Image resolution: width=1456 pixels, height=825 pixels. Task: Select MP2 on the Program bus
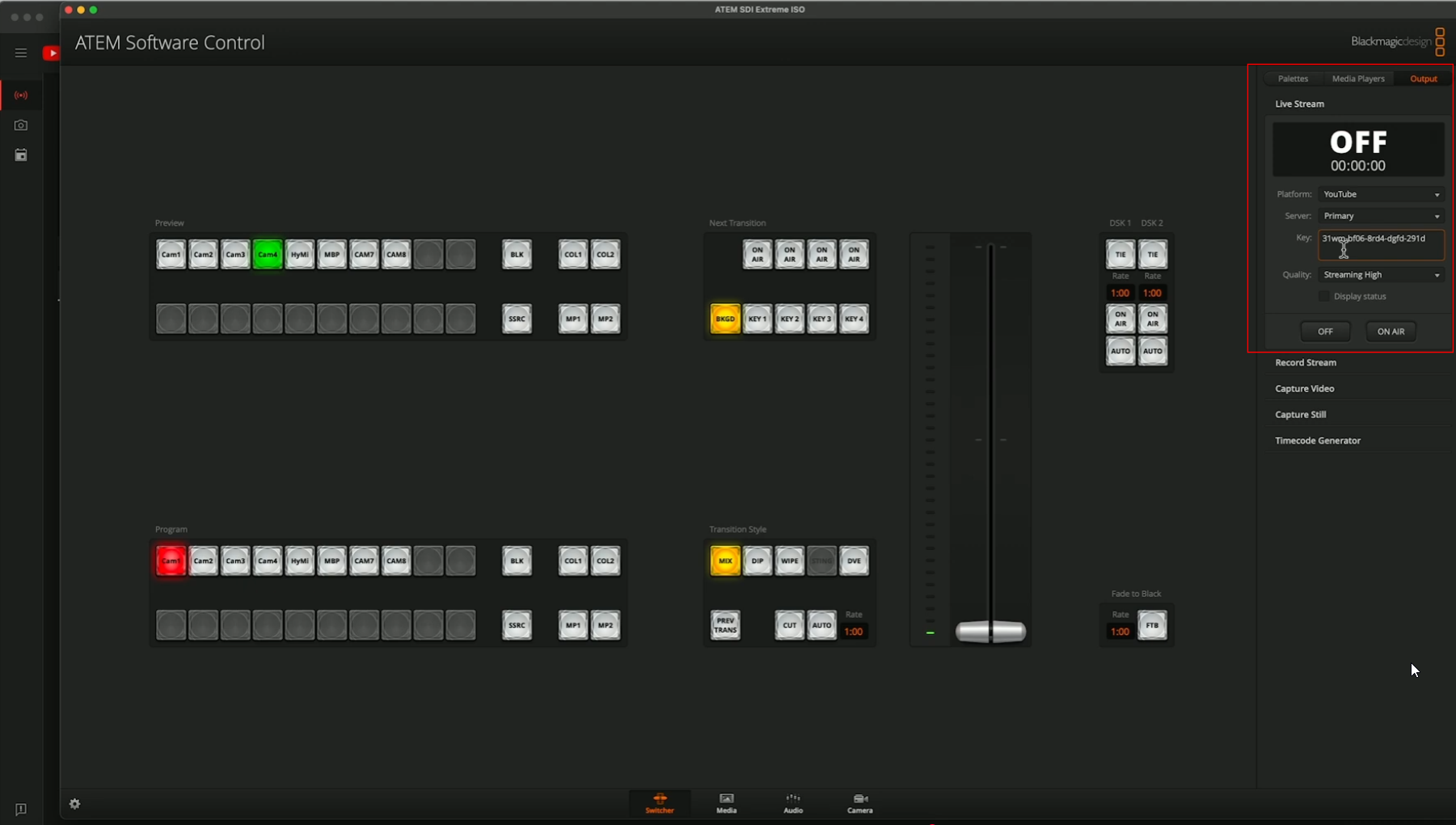pos(606,624)
